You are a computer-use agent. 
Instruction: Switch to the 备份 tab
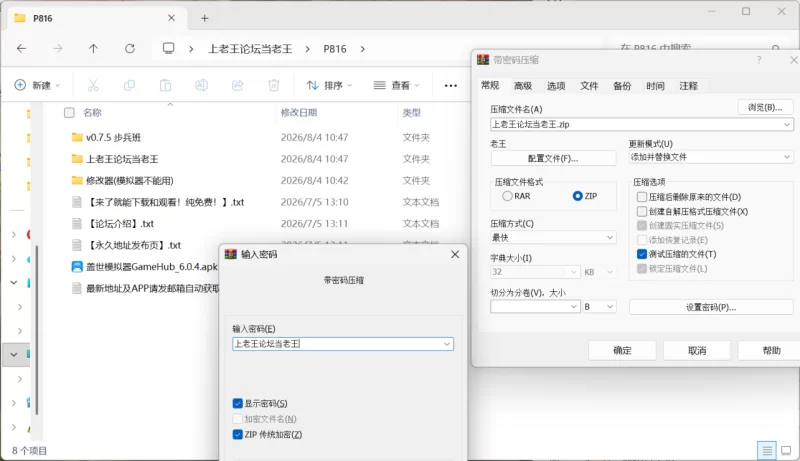click(x=622, y=86)
